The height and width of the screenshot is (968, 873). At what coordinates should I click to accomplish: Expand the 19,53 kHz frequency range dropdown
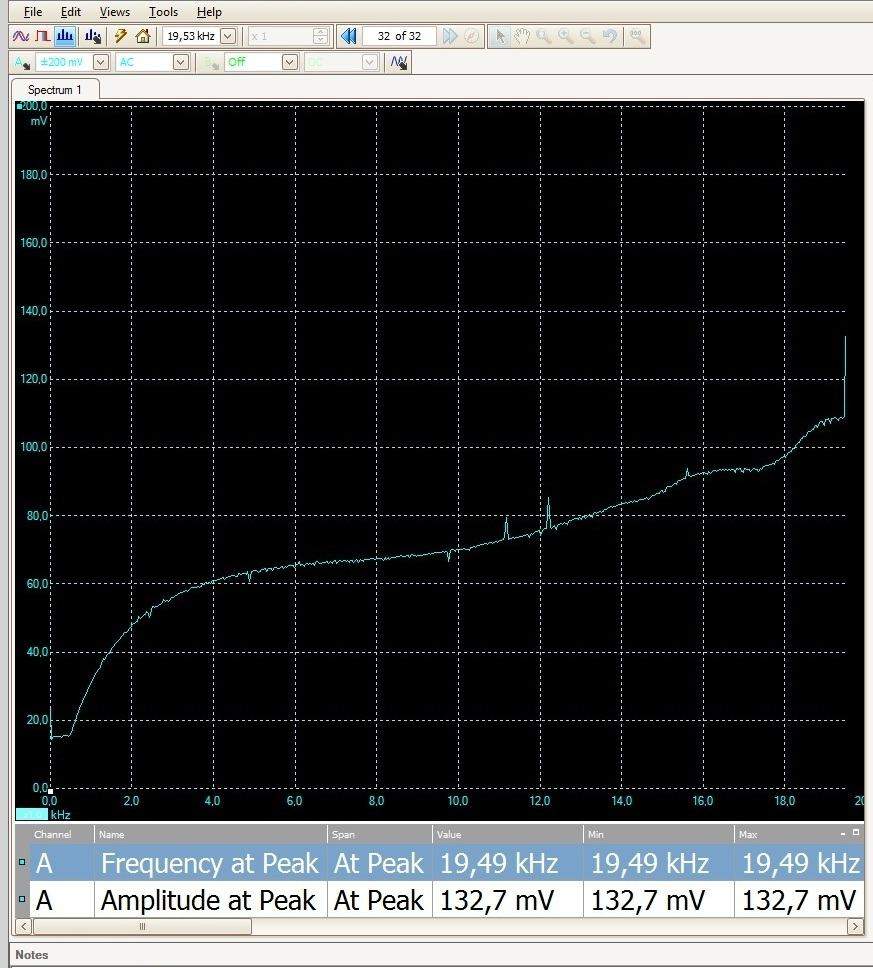tap(228, 36)
